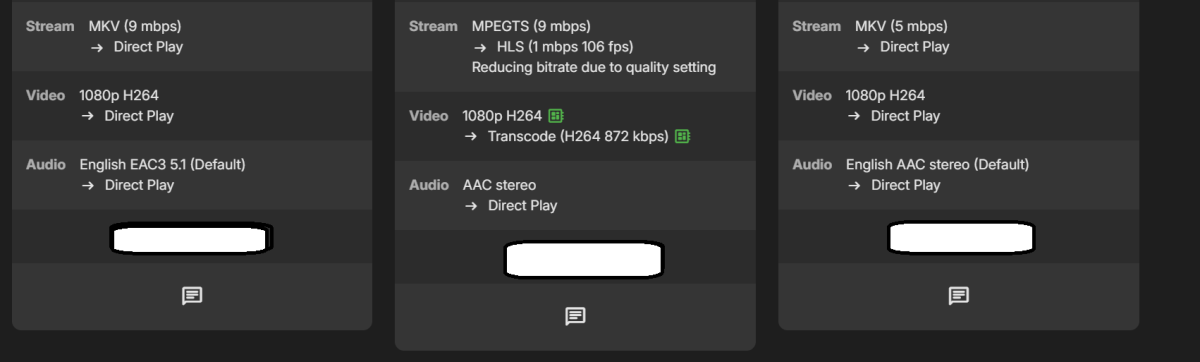This screenshot has width=1200, height=362.
Task: Open redacted username on the MPEGTS card
Action: pyautogui.click(x=584, y=259)
